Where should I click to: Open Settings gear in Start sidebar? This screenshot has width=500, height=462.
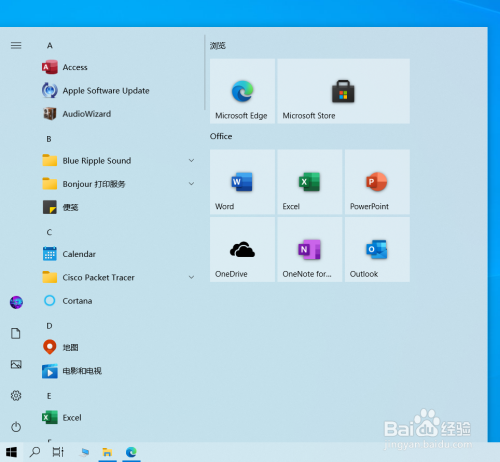16,396
